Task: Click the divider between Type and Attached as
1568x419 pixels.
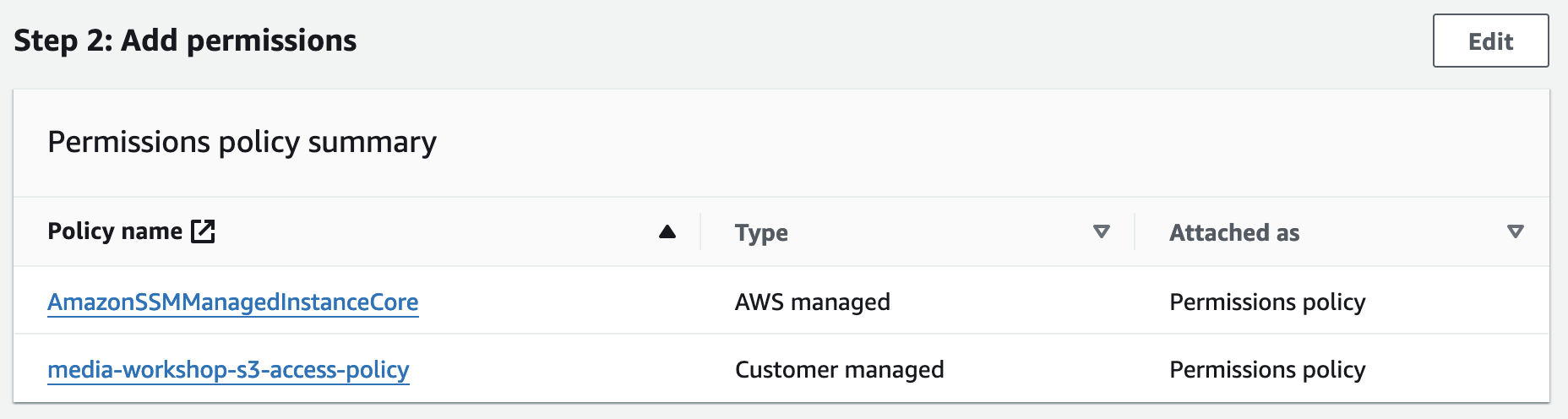Action: pos(1135,231)
